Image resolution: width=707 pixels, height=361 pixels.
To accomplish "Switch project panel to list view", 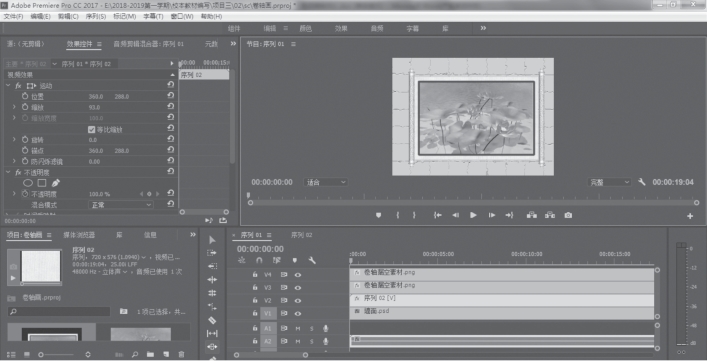I will (11, 355).
